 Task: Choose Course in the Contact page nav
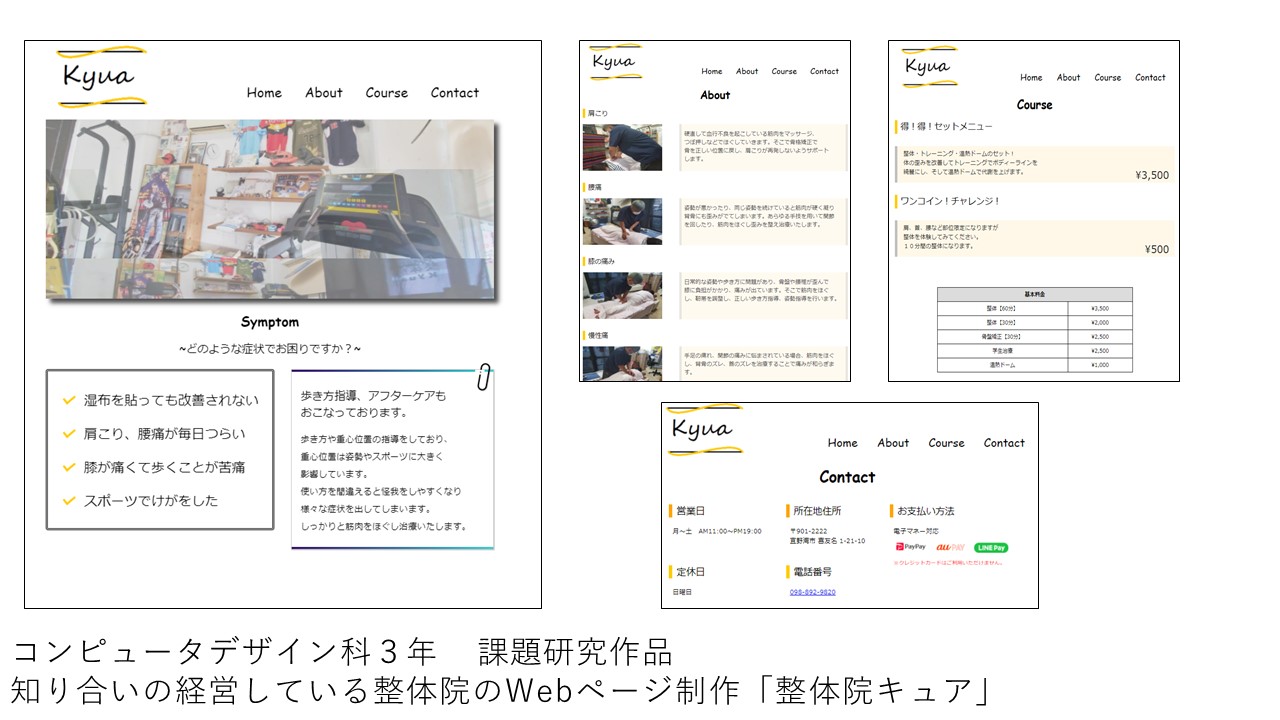click(946, 443)
